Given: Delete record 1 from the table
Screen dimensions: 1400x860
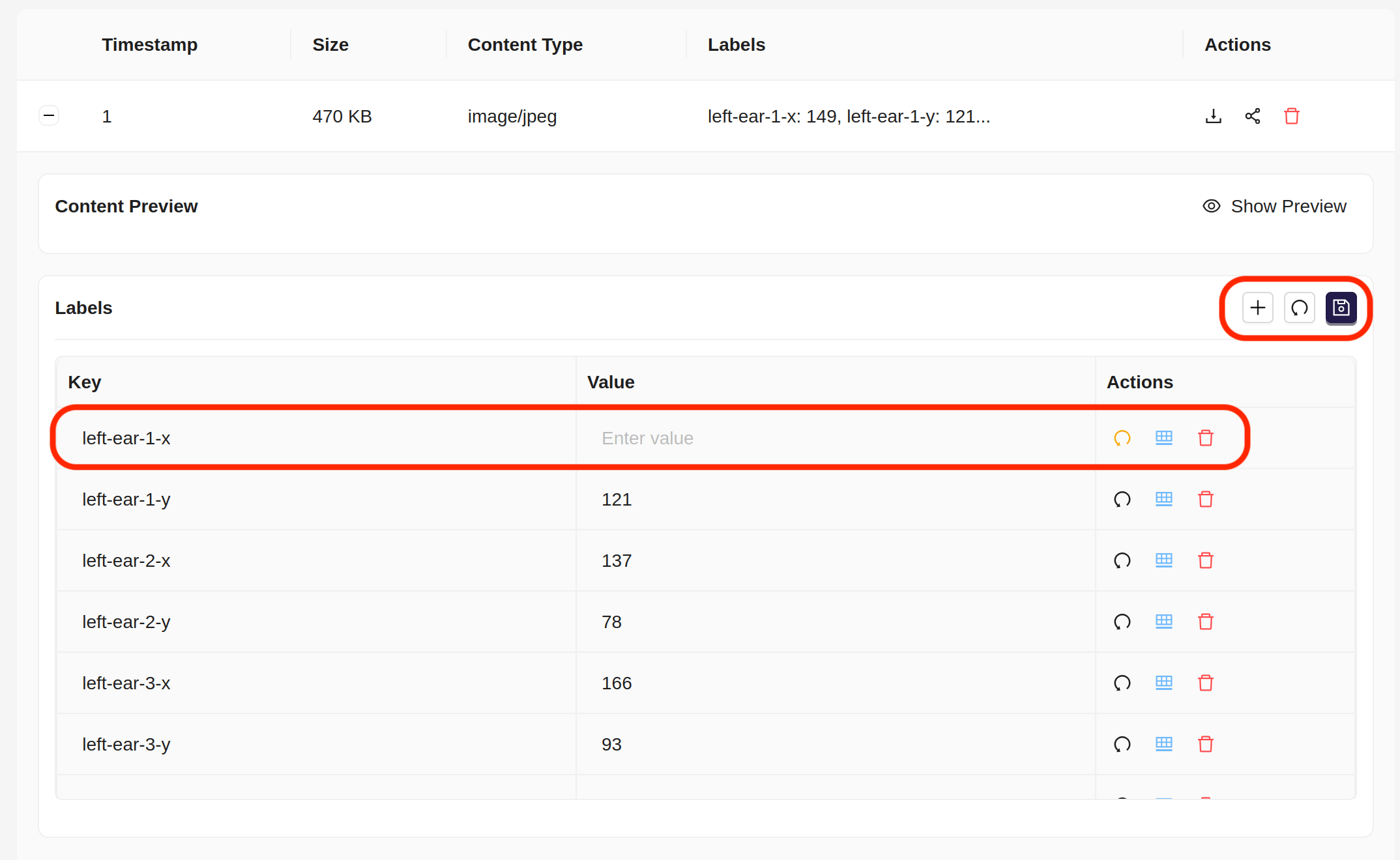Looking at the screenshot, I should click(1292, 116).
